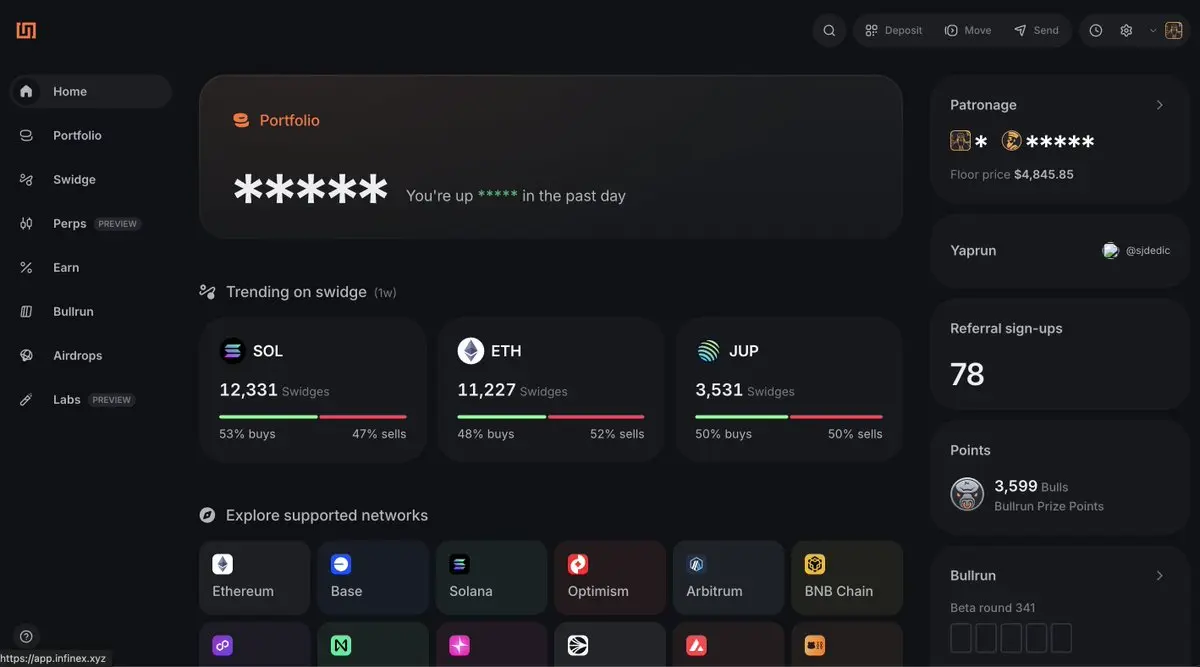Screen dimensions: 1200x667
Task: Select the Solana network card
Action: [491, 578]
